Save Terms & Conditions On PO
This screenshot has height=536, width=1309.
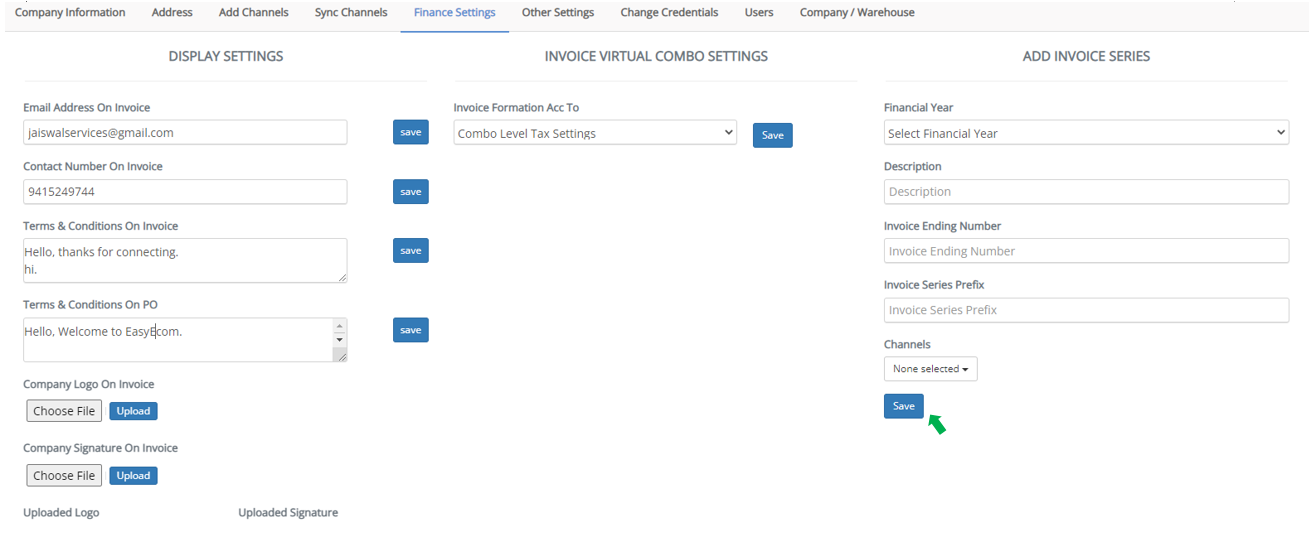pyautogui.click(x=411, y=330)
